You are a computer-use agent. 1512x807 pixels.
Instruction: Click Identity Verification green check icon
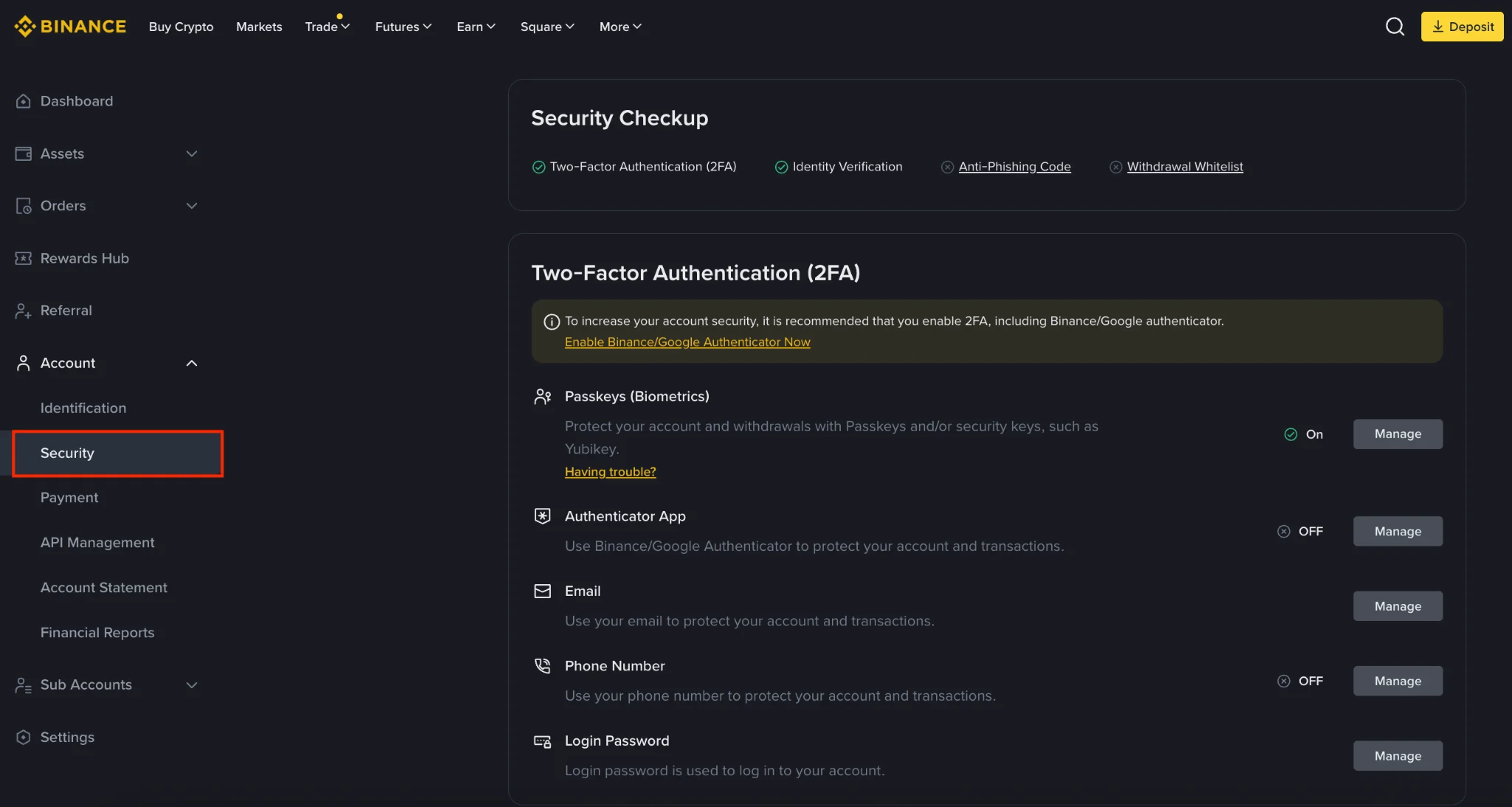point(781,167)
